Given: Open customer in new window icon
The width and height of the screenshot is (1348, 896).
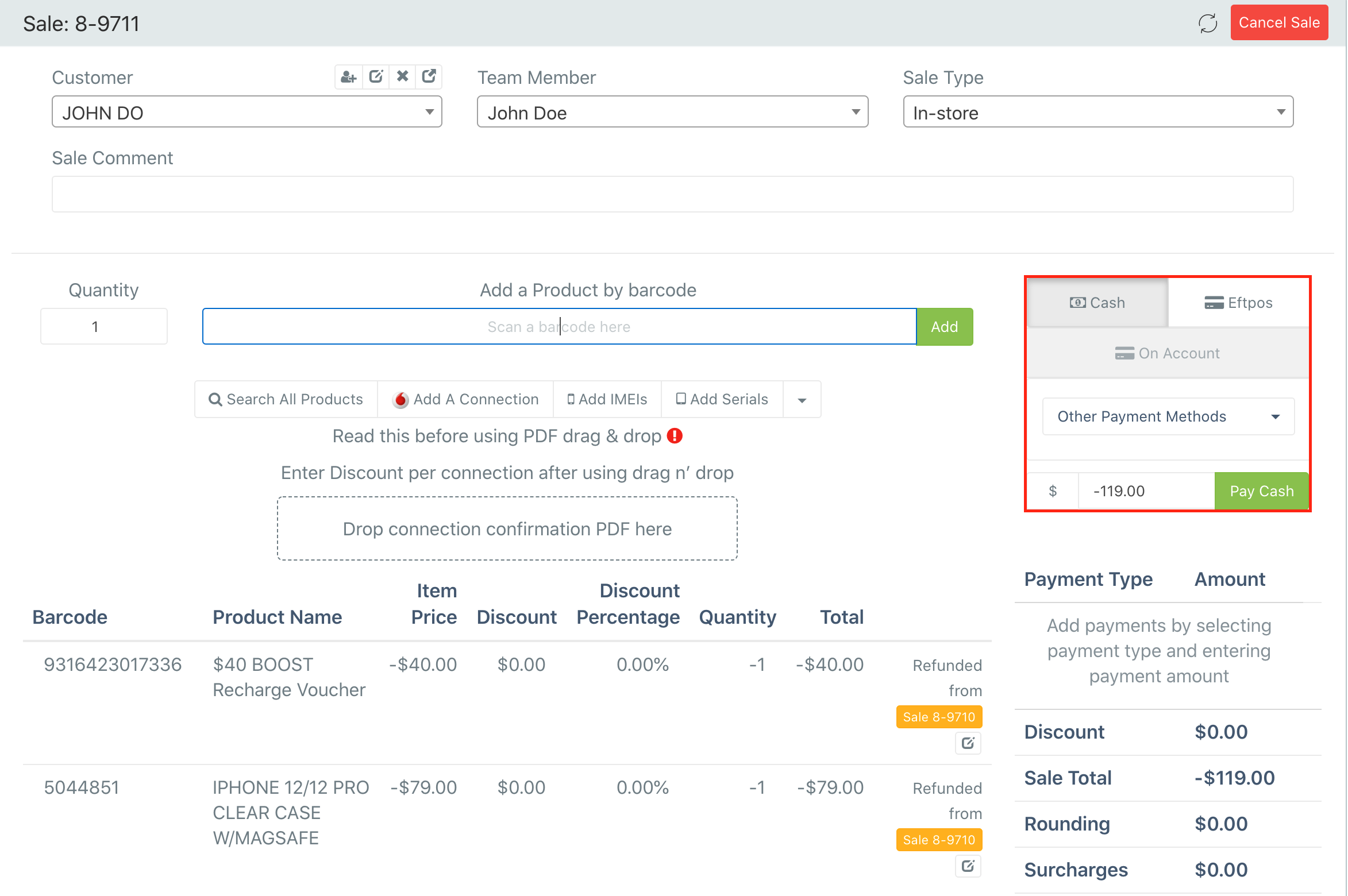Looking at the screenshot, I should click(429, 77).
